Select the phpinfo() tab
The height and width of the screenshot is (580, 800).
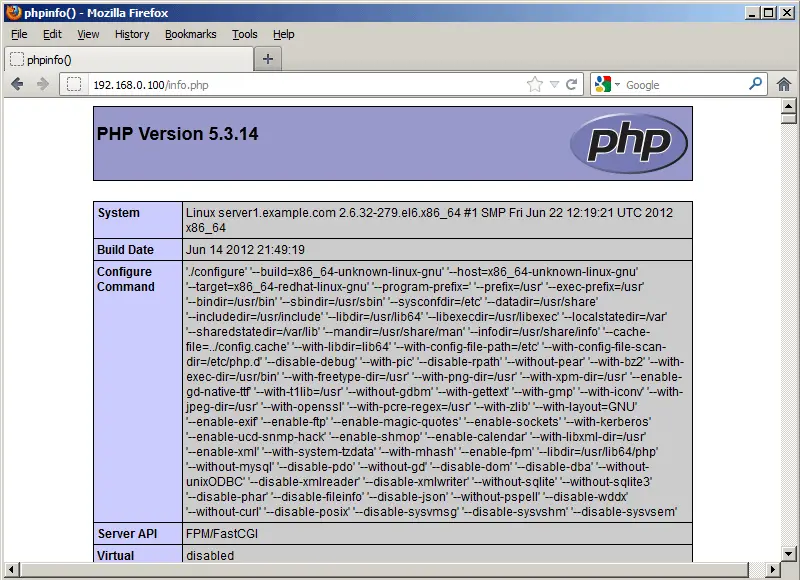129,60
